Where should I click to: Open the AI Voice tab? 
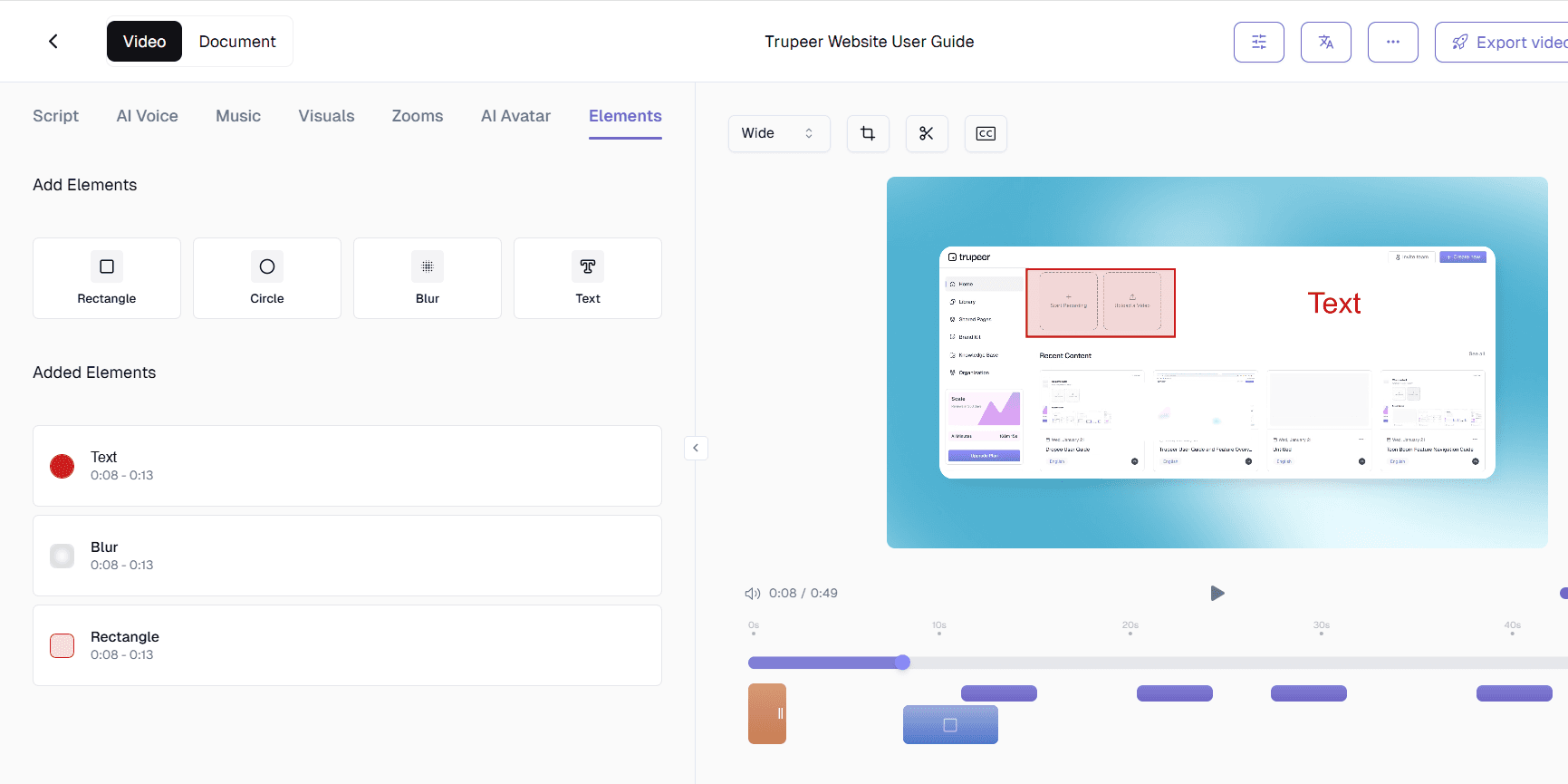(x=147, y=116)
